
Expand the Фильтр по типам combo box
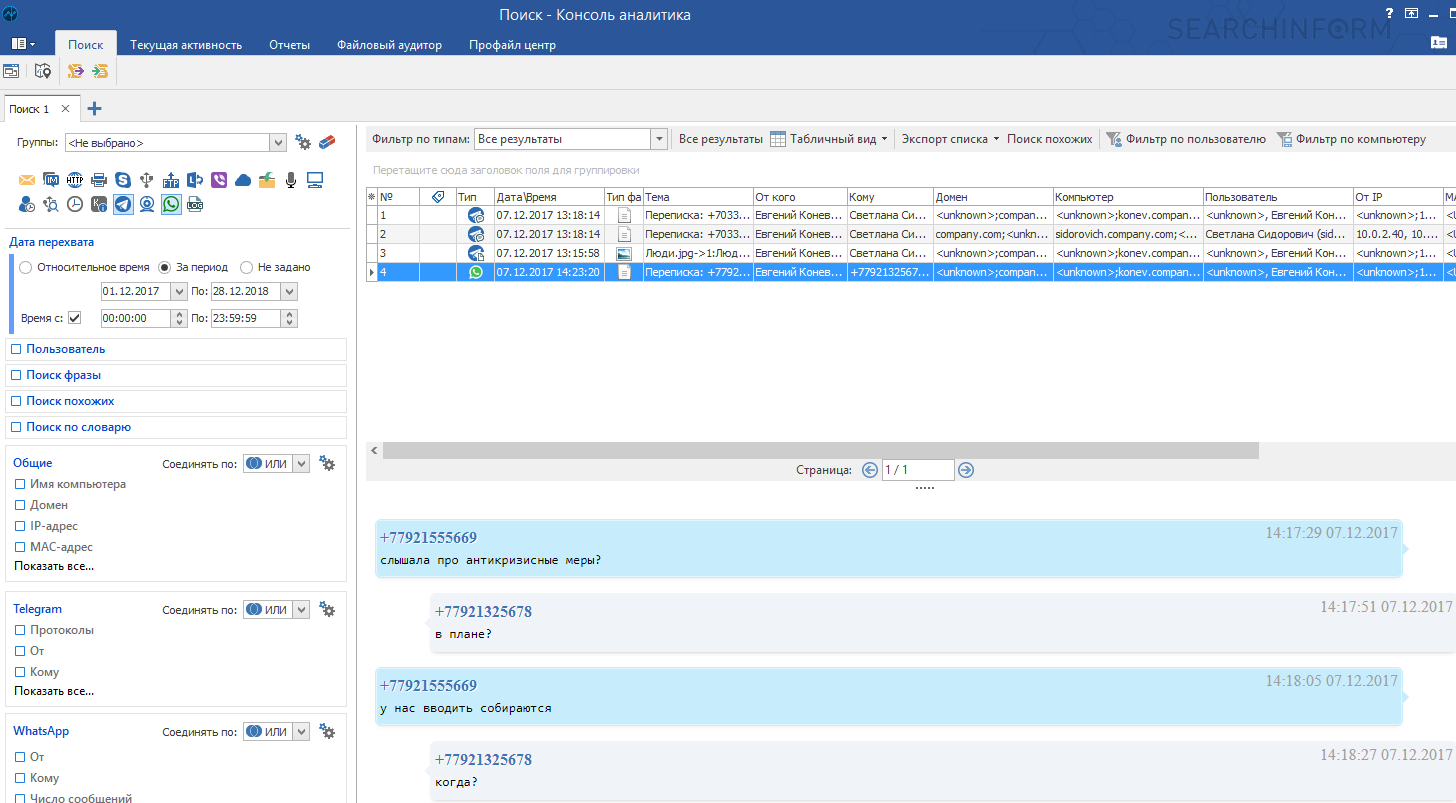point(659,139)
